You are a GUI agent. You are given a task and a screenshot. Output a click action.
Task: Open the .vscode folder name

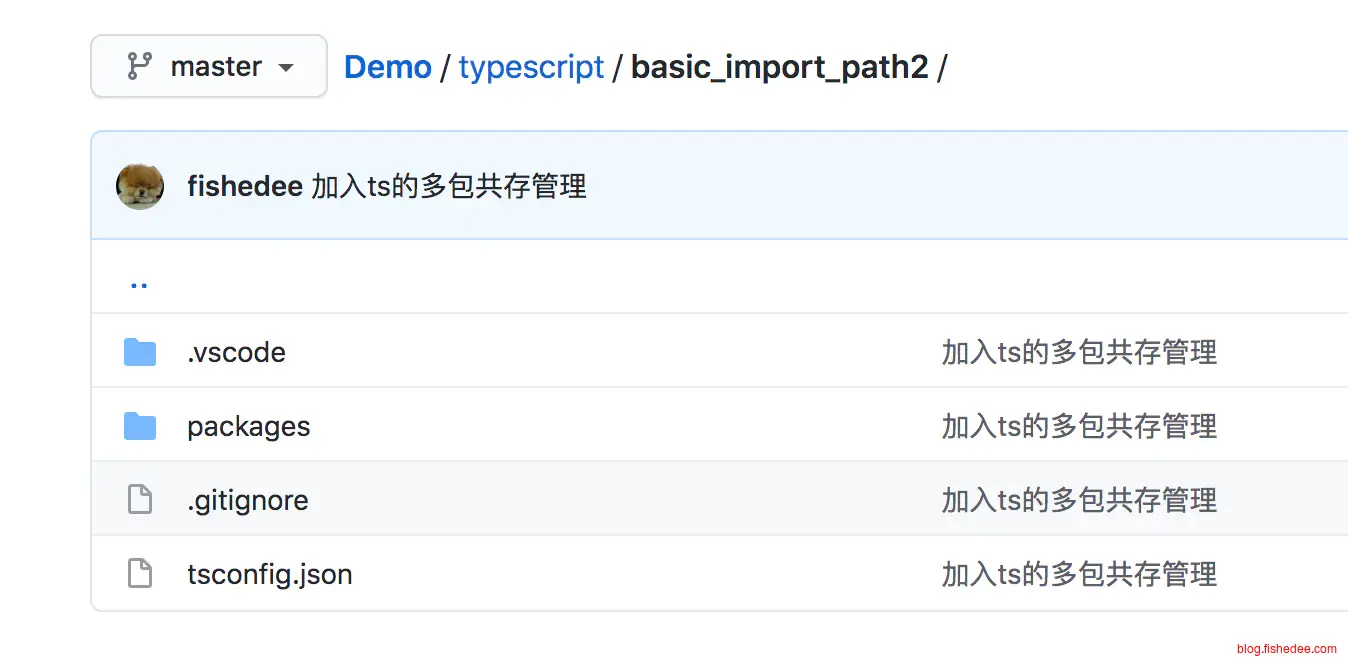click(236, 352)
